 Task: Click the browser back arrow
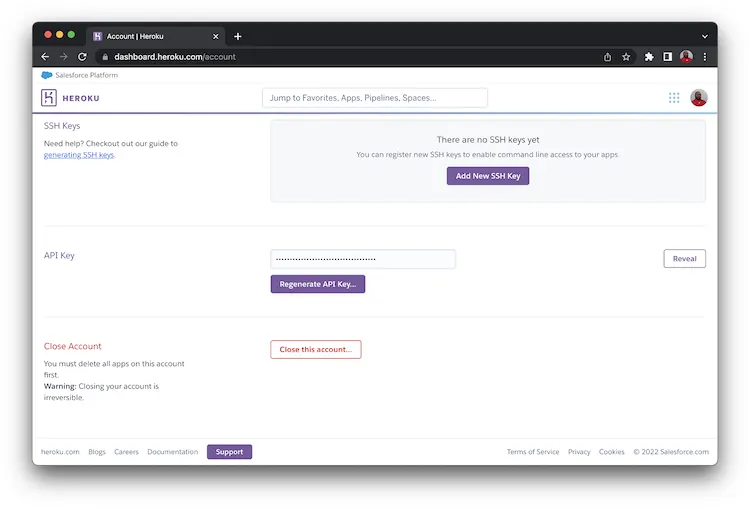tap(45, 56)
